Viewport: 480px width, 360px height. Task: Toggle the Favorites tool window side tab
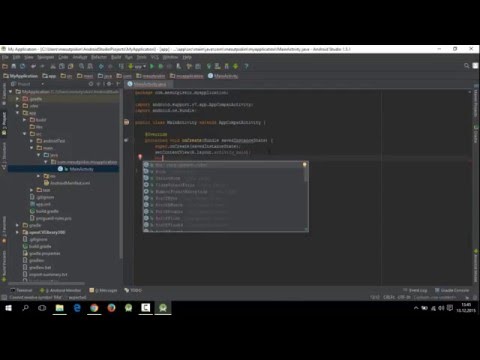(x=4, y=230)
